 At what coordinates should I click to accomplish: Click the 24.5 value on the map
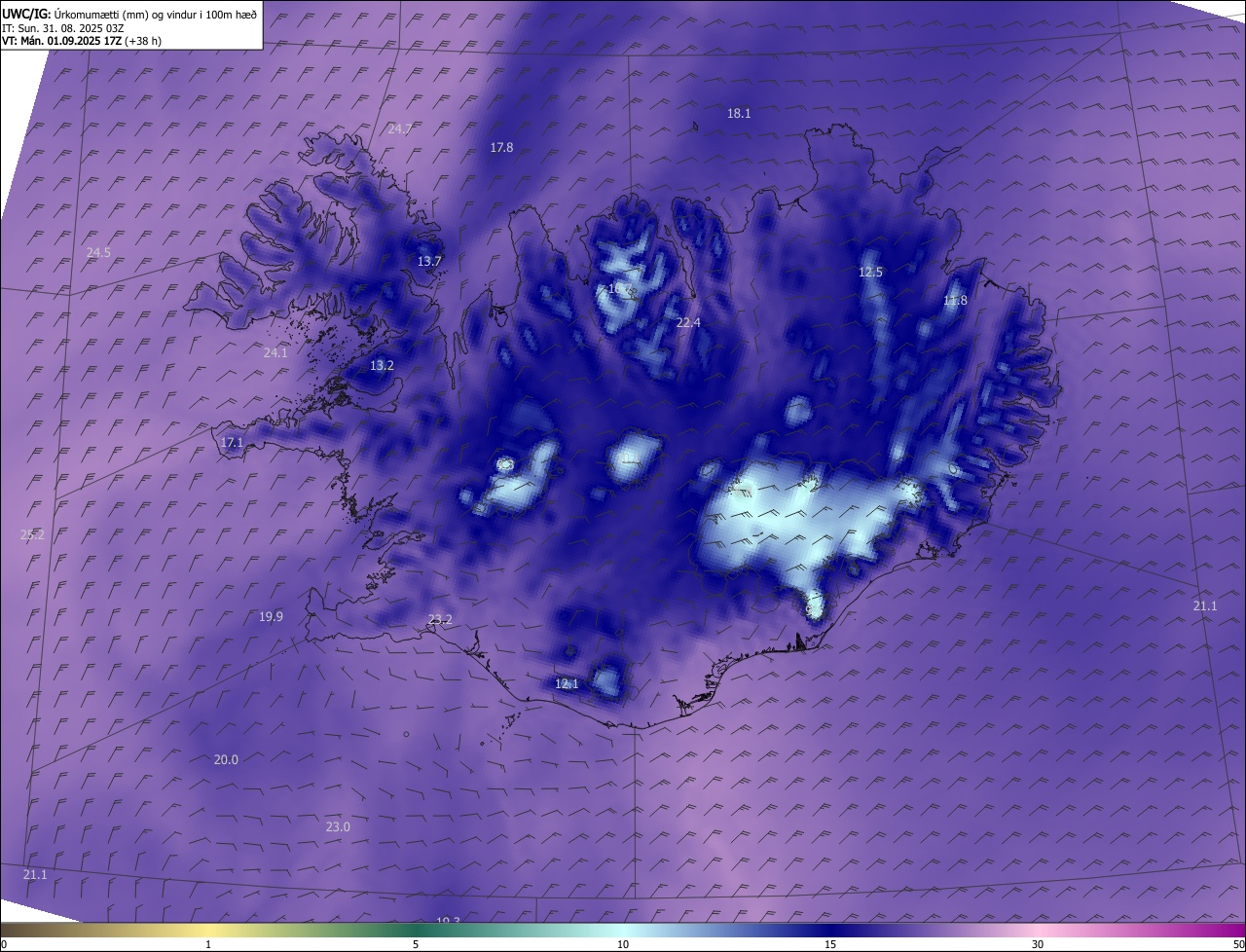coord(98,252)
